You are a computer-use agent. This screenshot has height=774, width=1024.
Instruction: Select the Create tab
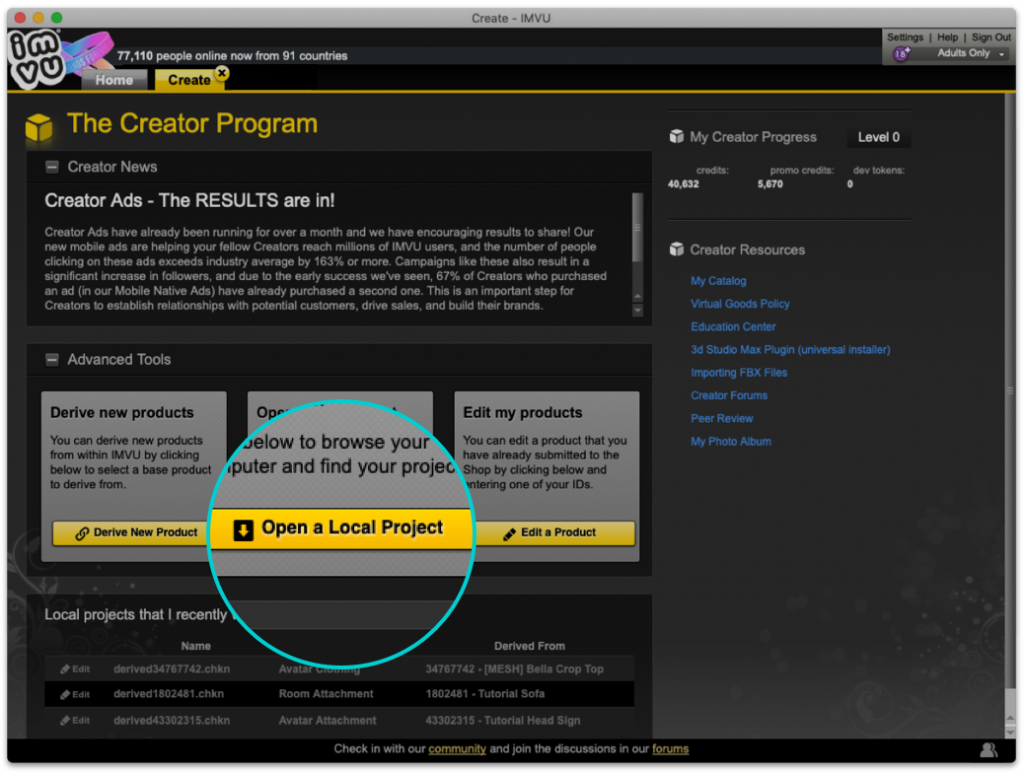189,80
